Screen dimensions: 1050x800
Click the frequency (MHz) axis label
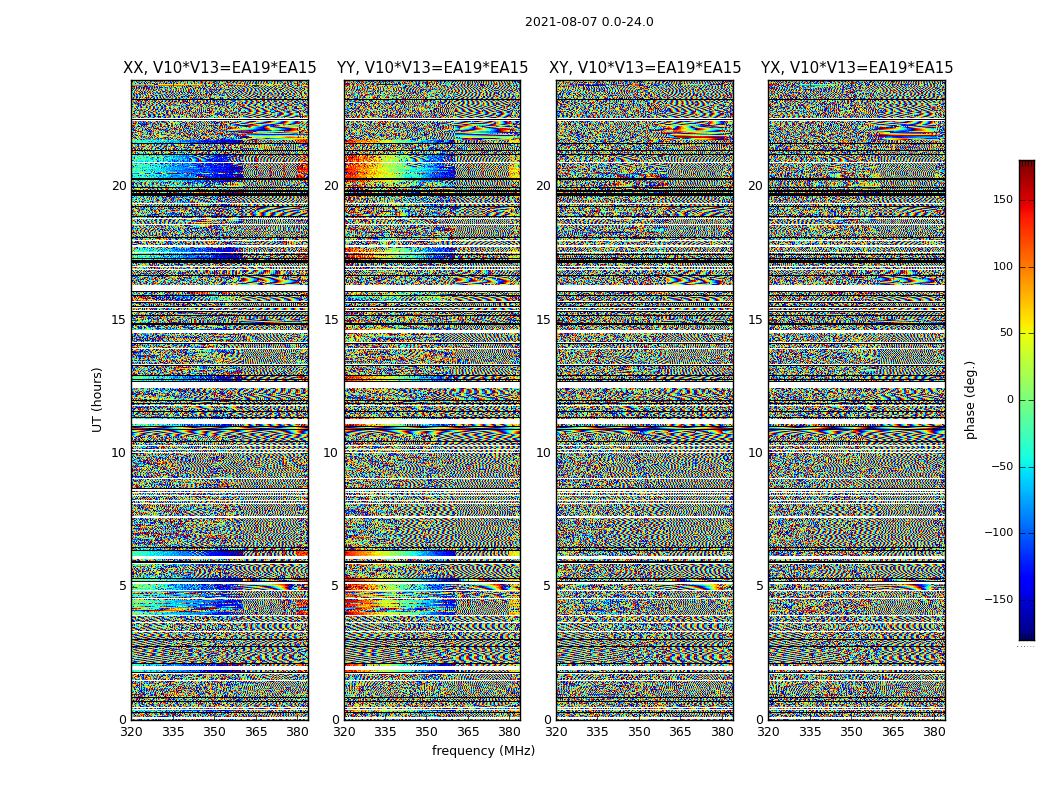(x=483, y=750)
